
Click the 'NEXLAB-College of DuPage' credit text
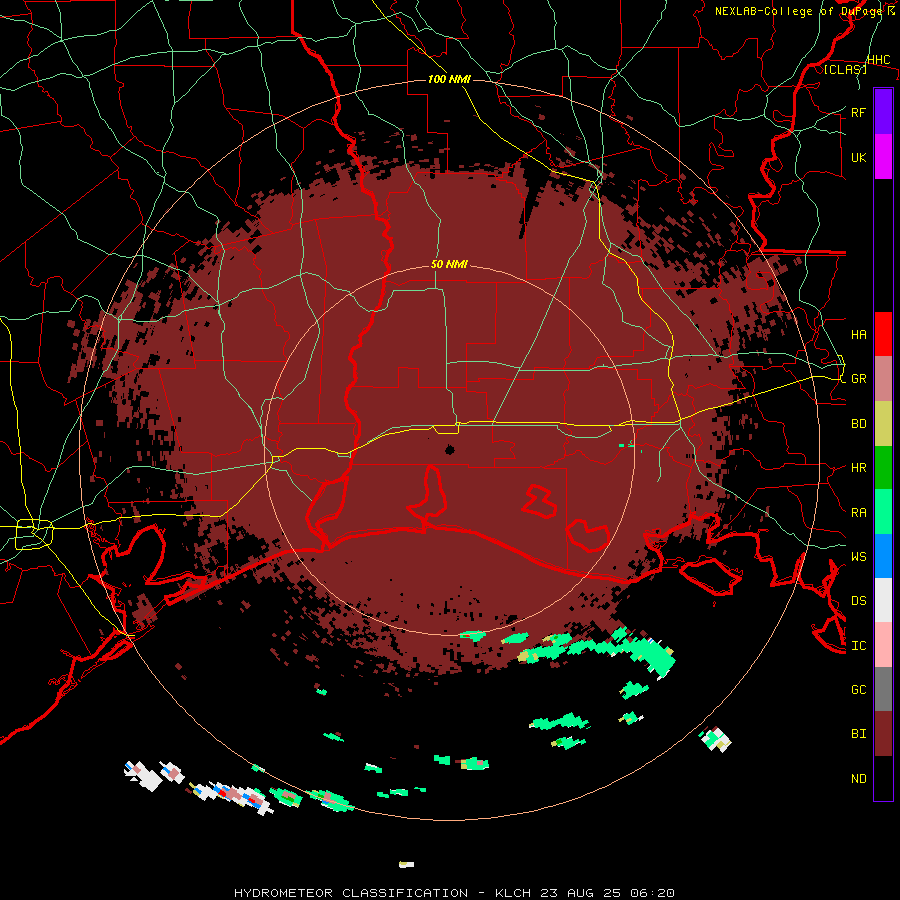pyautogui.click(x=800, y=11)
